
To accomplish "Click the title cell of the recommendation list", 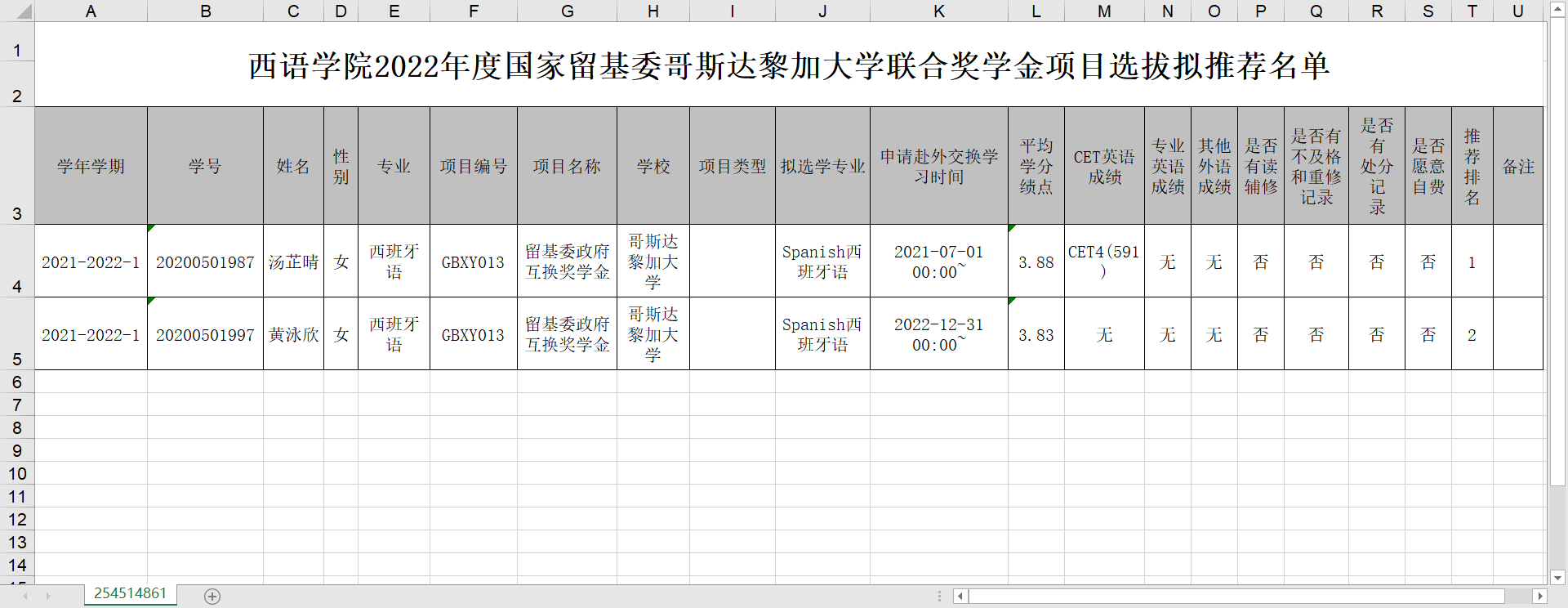I will point(789,65).
